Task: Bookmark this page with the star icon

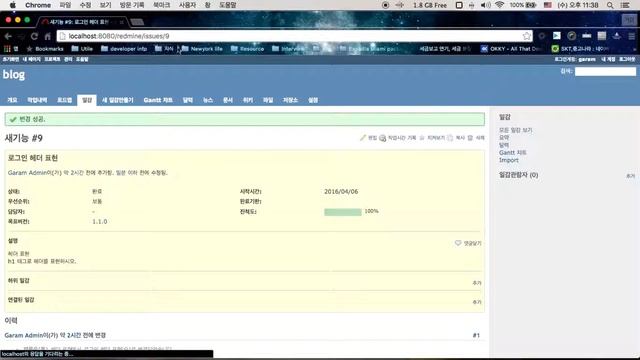Action: pos(527,36)
